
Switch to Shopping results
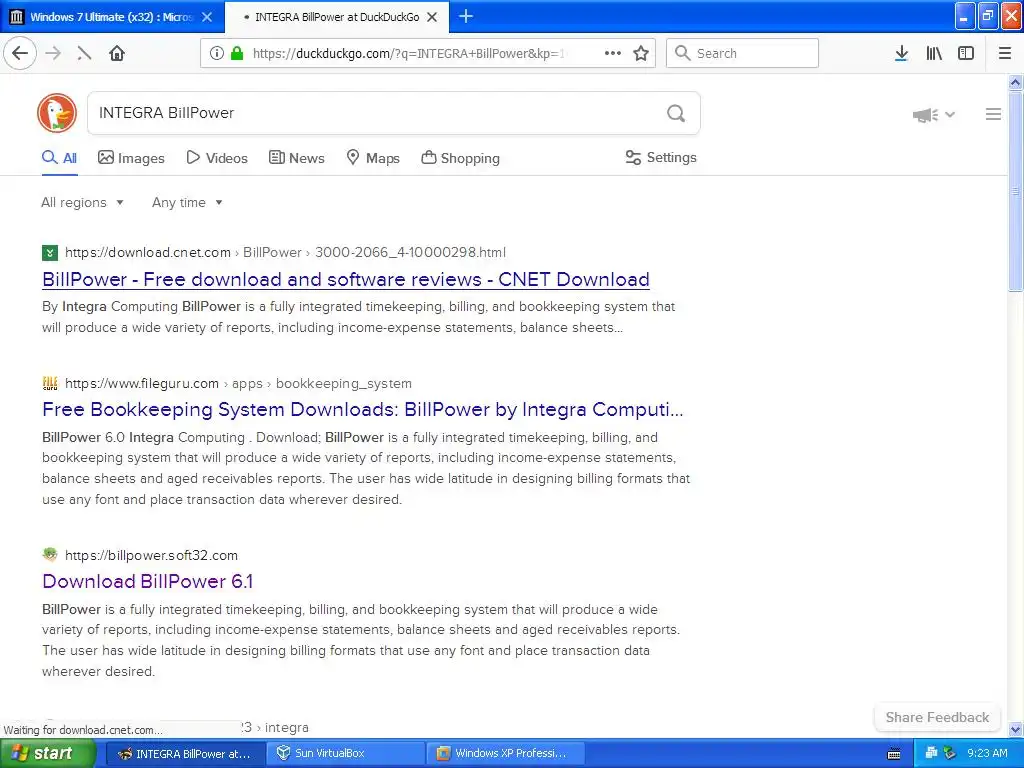460,158
